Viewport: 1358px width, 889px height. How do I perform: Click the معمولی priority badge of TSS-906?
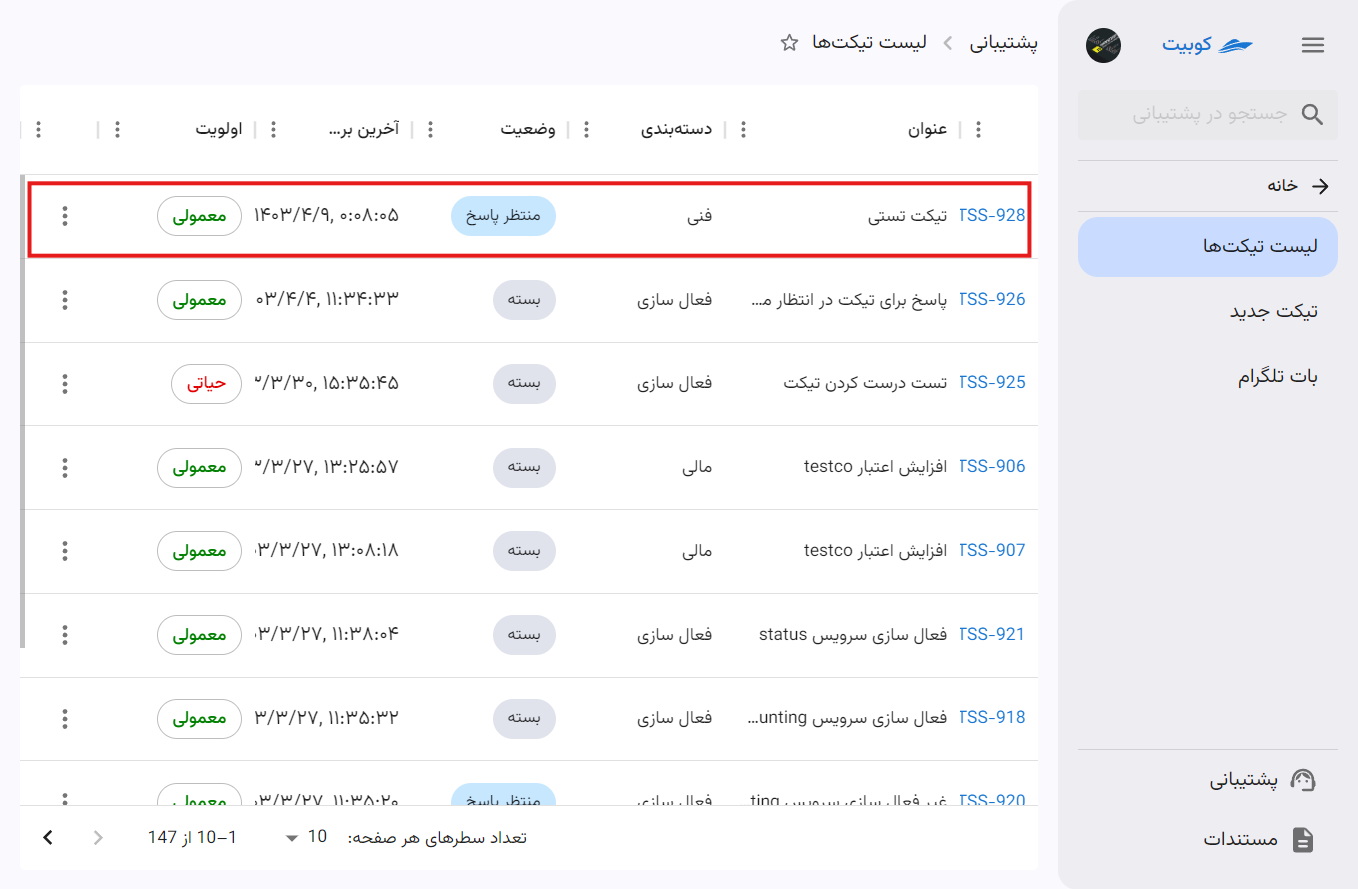[x=199, y=467]
